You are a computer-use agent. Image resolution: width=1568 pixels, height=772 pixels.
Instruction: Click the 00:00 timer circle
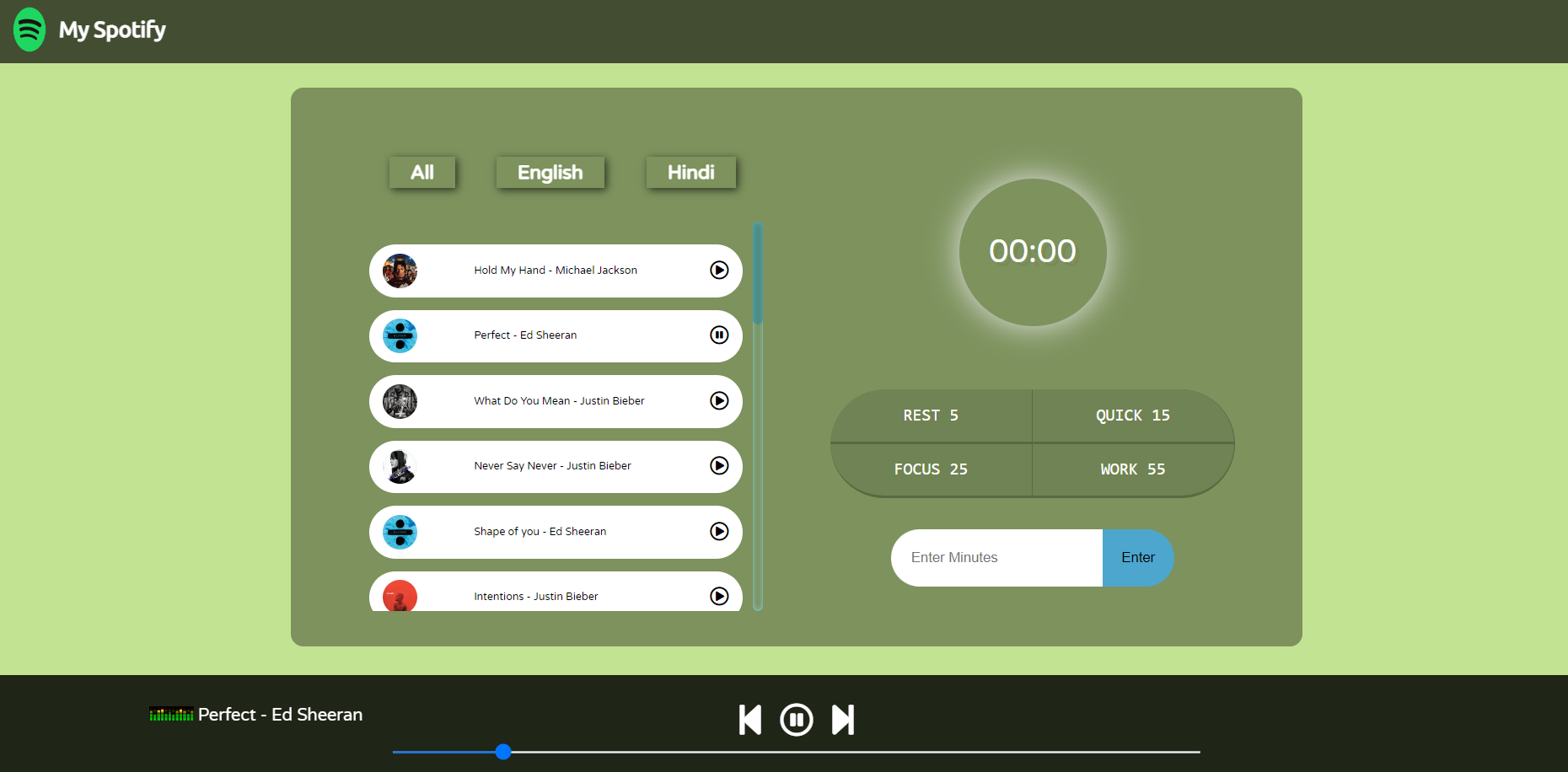(1033, 252)
